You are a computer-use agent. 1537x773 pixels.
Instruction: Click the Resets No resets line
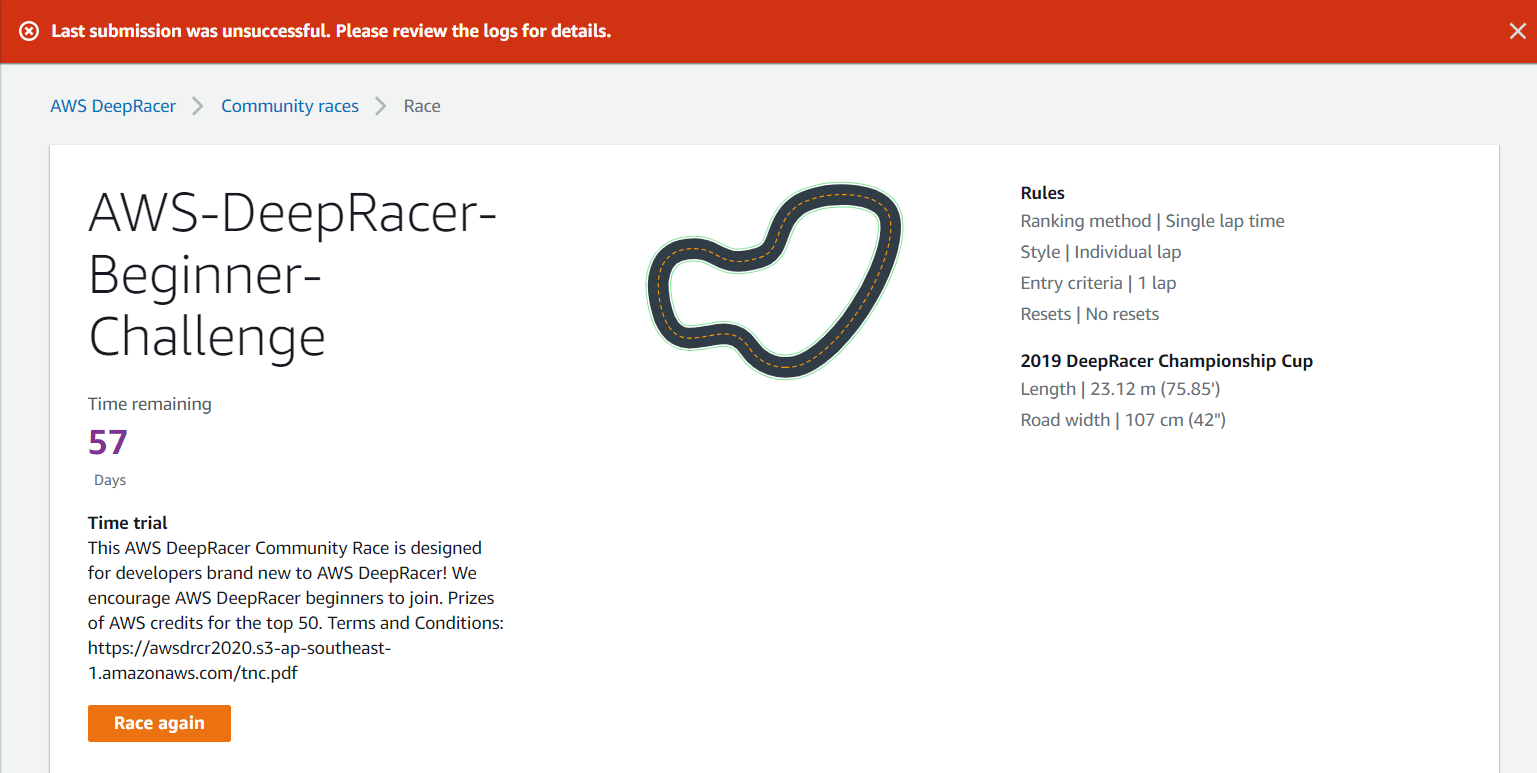(x=1089, y=314)
